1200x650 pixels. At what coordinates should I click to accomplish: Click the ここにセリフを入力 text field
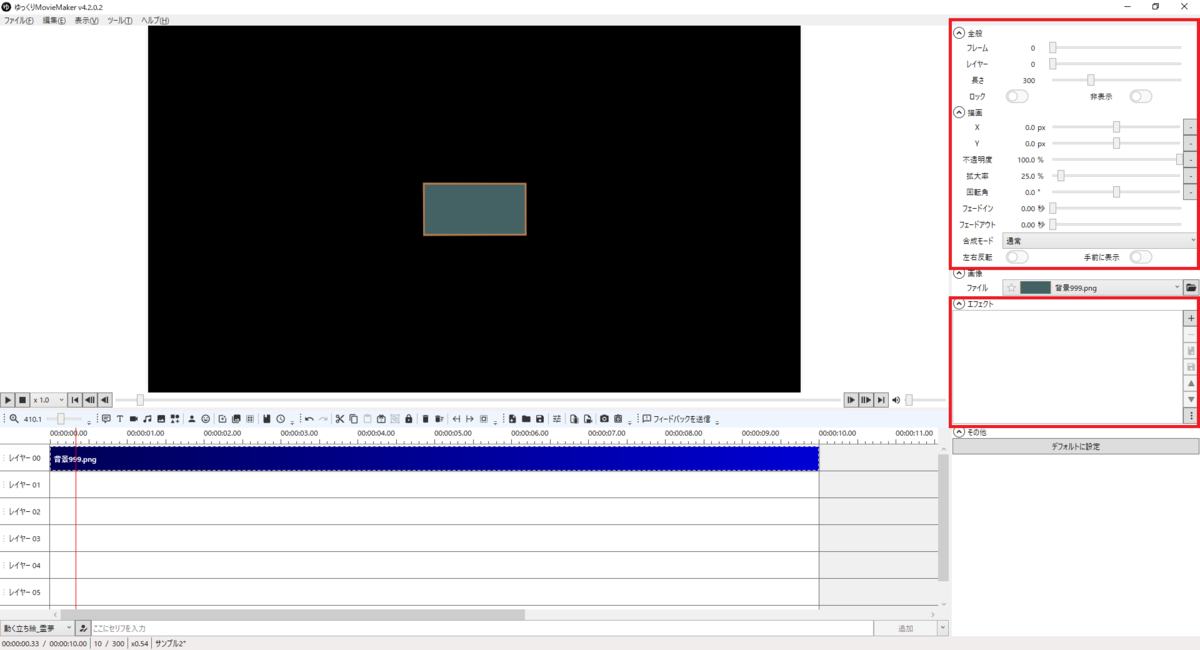point(481,628)
